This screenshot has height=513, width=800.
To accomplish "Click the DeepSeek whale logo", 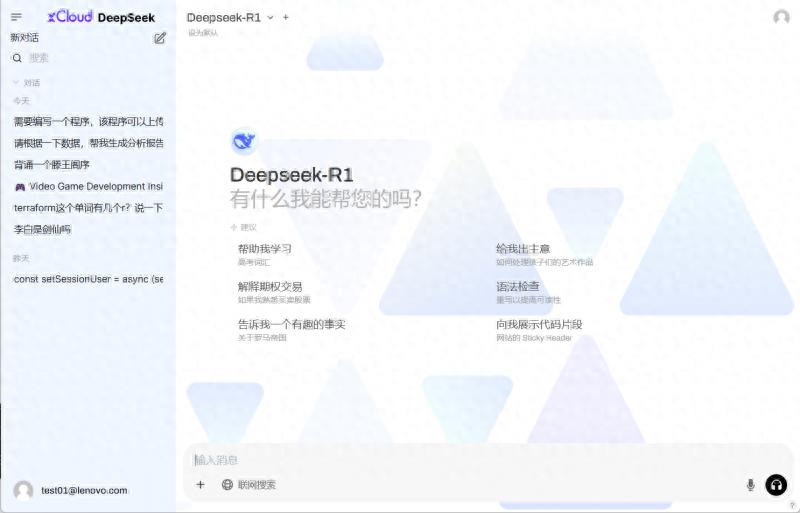I will [243, 142].
